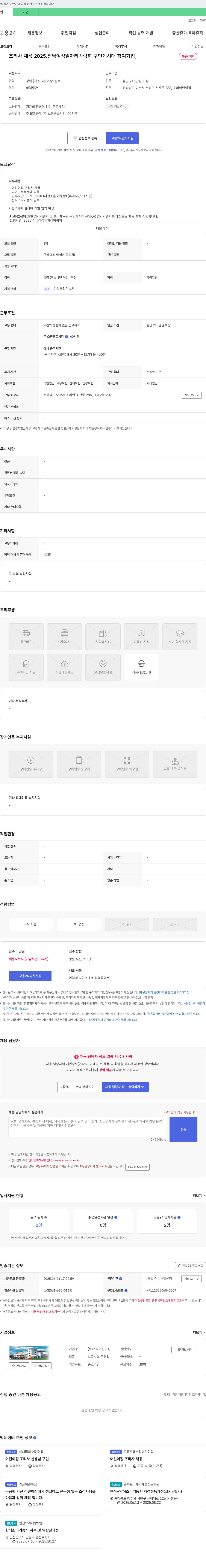The height and width of the screenshot is (1568, 206).
Task: Open the 취업지원 main menu
Action: coord(68,33)
